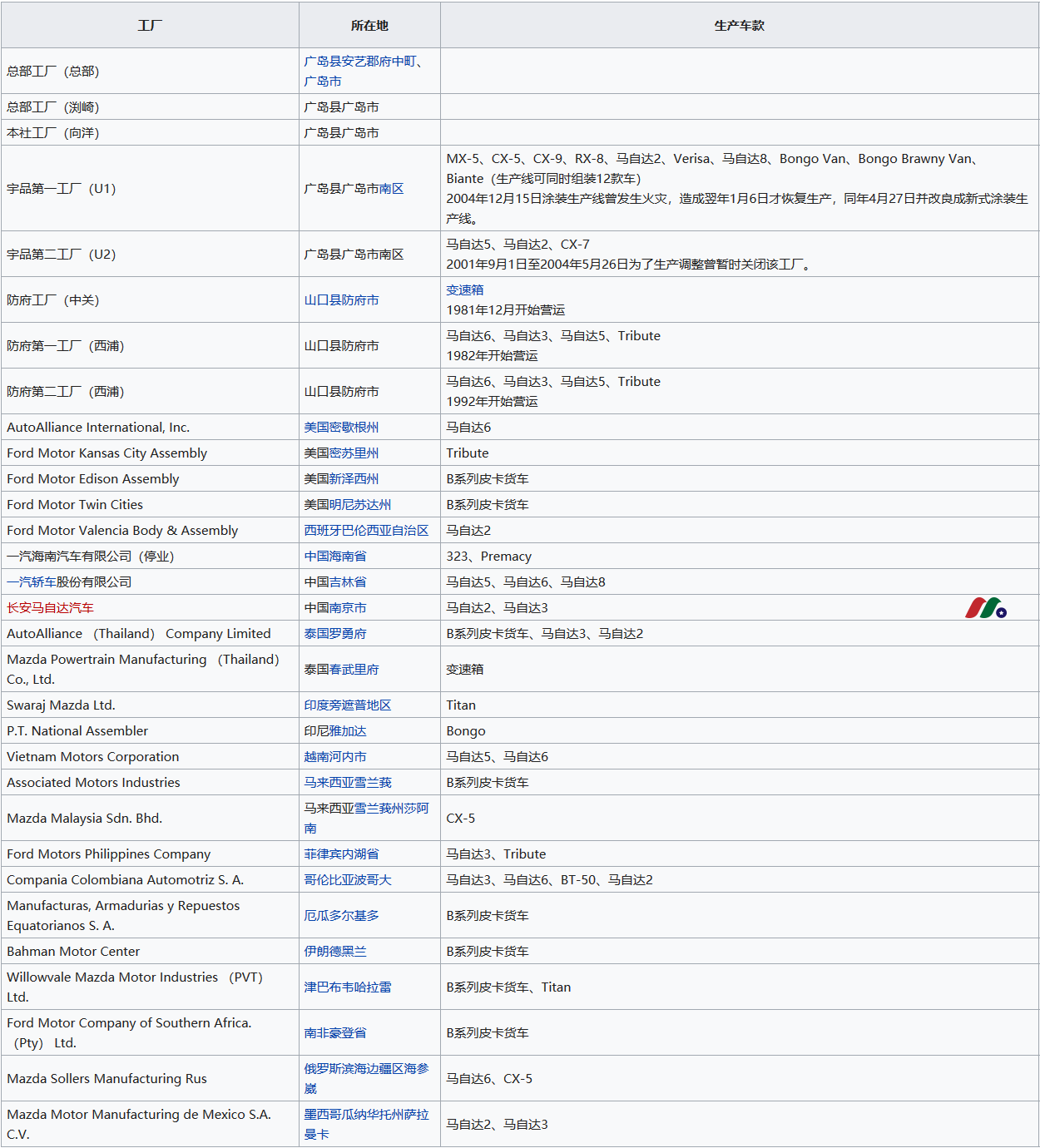The width and height of the screenshot is (1040, 1148).
Task: Select the 本社工厂 (向洋) cell
Action: pyautogui.click(x=150, y=133)
